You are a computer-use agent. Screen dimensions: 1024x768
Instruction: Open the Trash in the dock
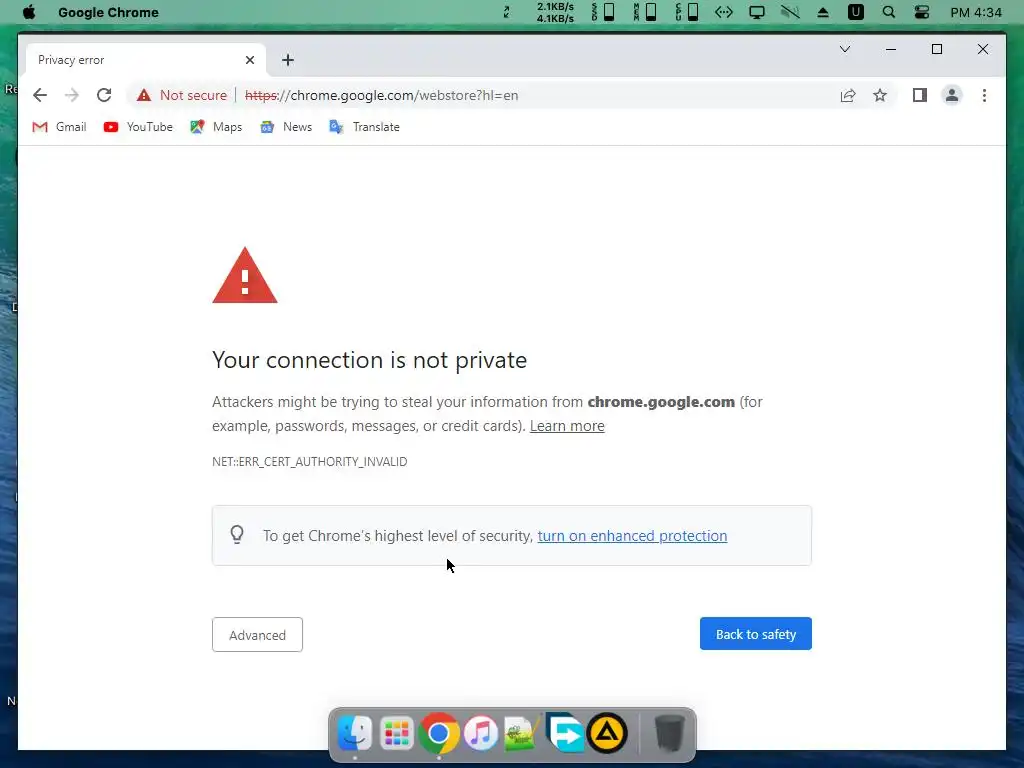click(669, 733)
